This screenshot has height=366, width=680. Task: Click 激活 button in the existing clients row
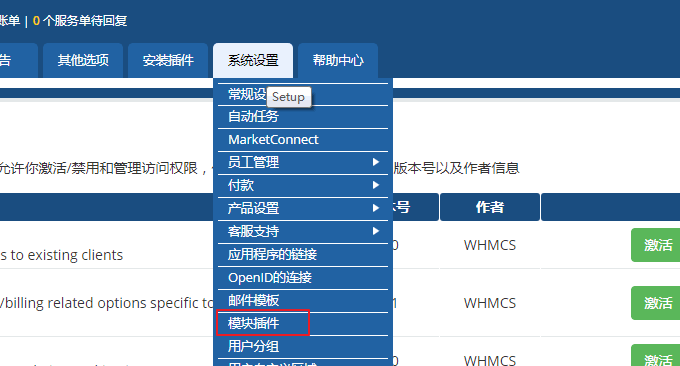click(x=657, y=245)
